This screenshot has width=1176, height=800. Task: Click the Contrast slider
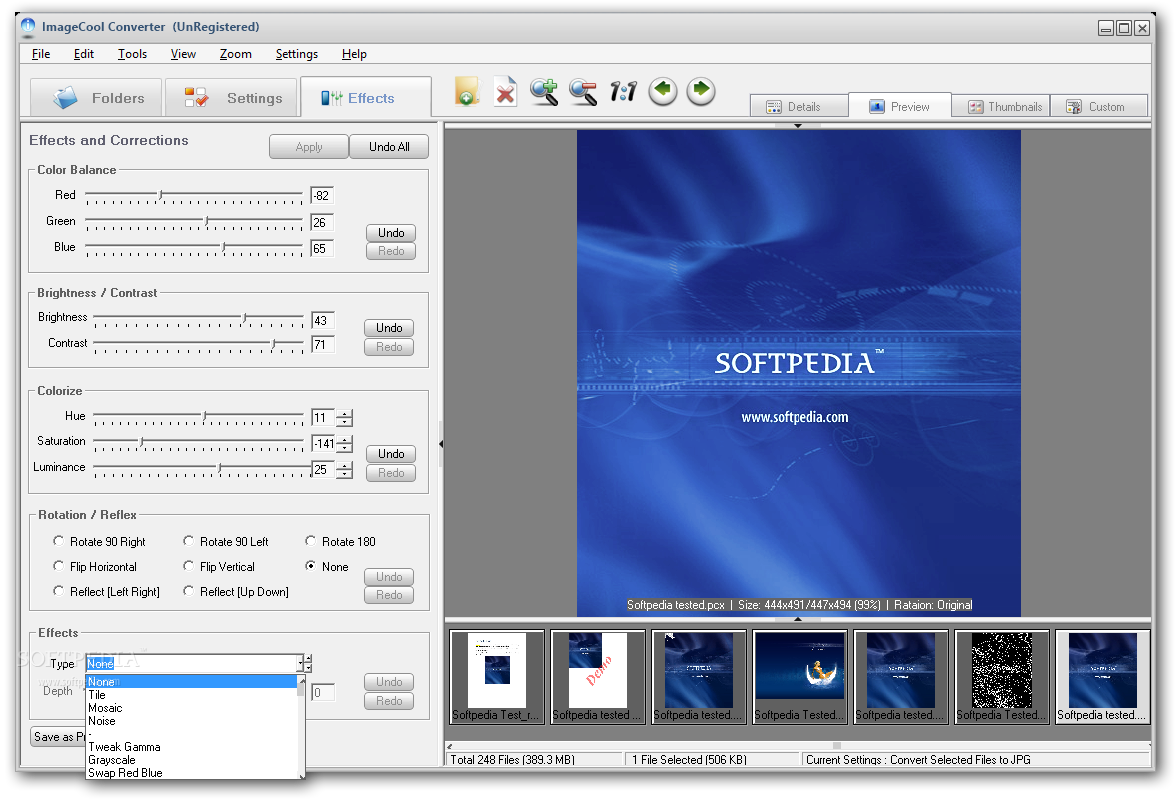[198, 345]
